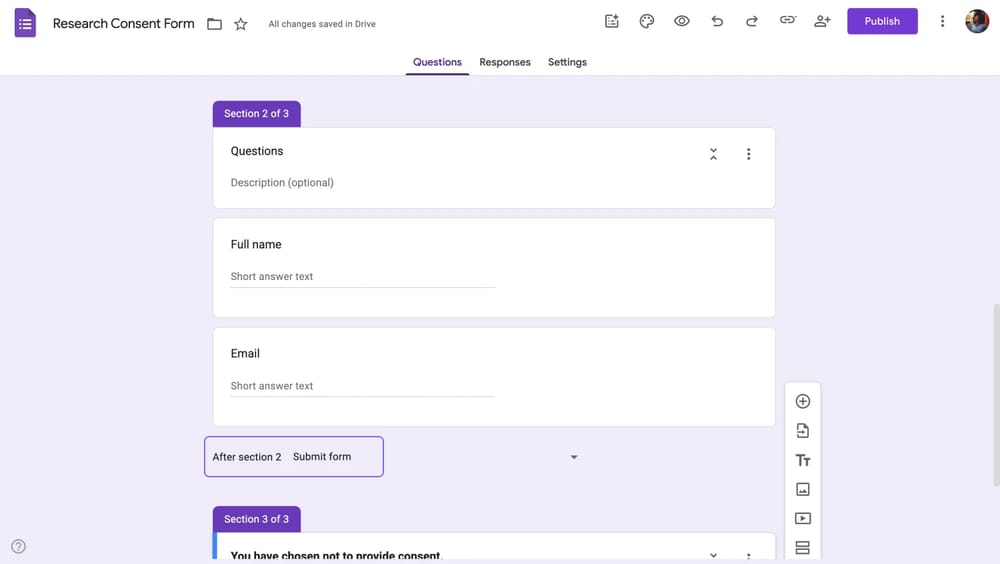Collapse Section 2 of 3
Screen dimensions: 1000x564
pyautogui.click(x=713, y=154)
